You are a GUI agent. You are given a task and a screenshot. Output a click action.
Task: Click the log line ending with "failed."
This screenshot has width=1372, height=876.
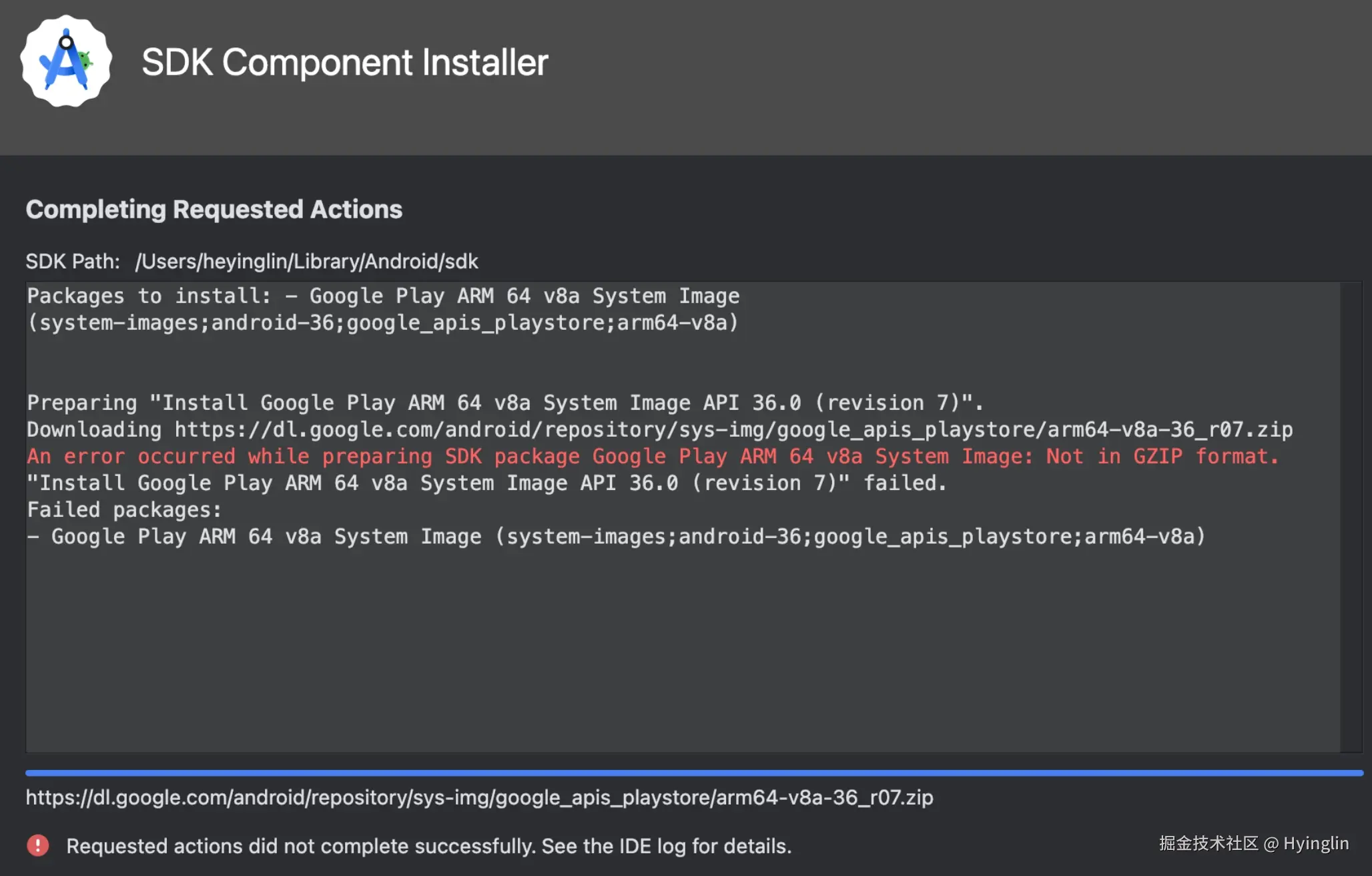pyautogui.click(x=486, y=483)
